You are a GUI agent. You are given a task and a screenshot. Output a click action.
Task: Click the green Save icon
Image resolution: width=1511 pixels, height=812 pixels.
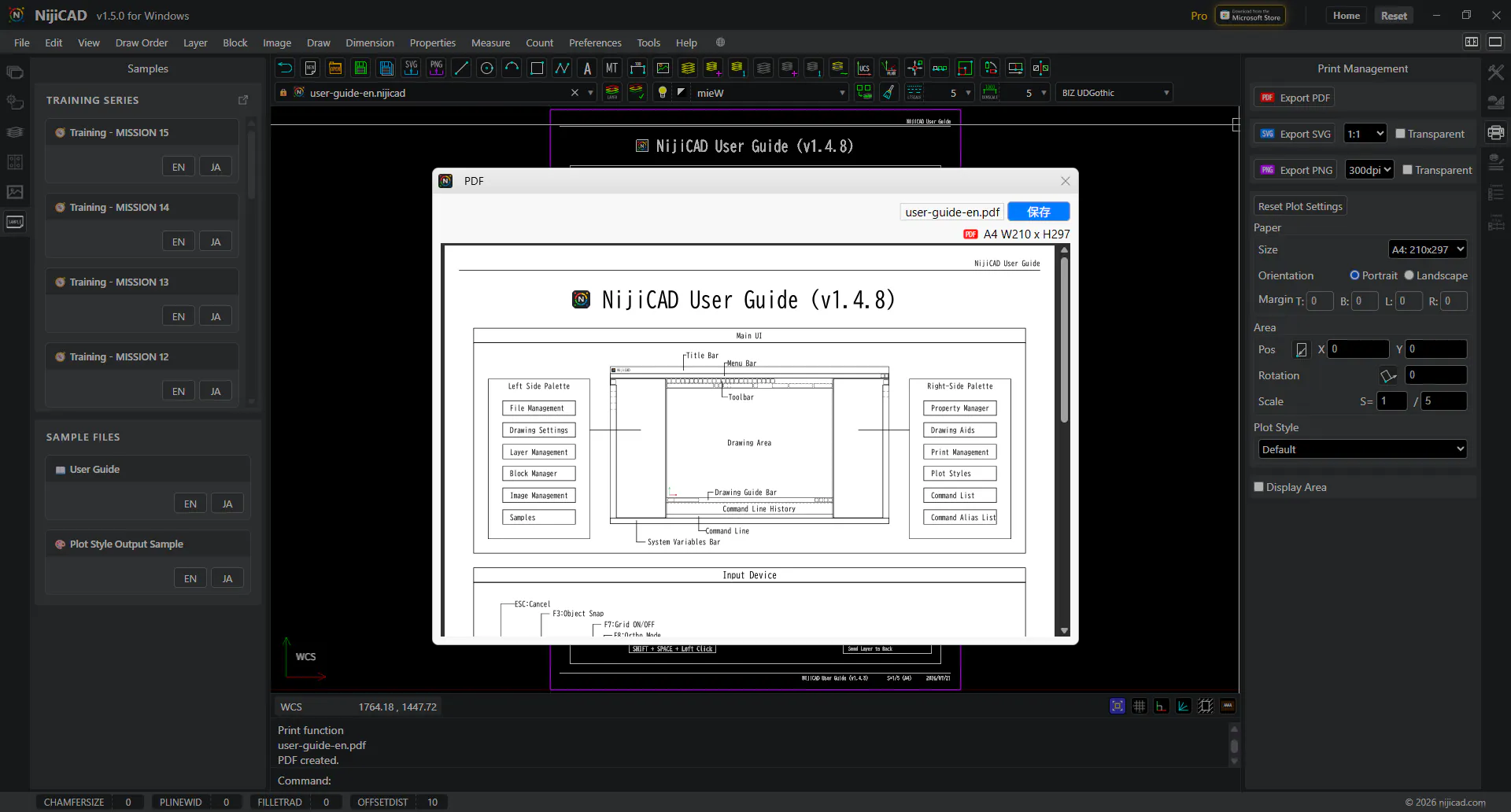coord(360,68)
